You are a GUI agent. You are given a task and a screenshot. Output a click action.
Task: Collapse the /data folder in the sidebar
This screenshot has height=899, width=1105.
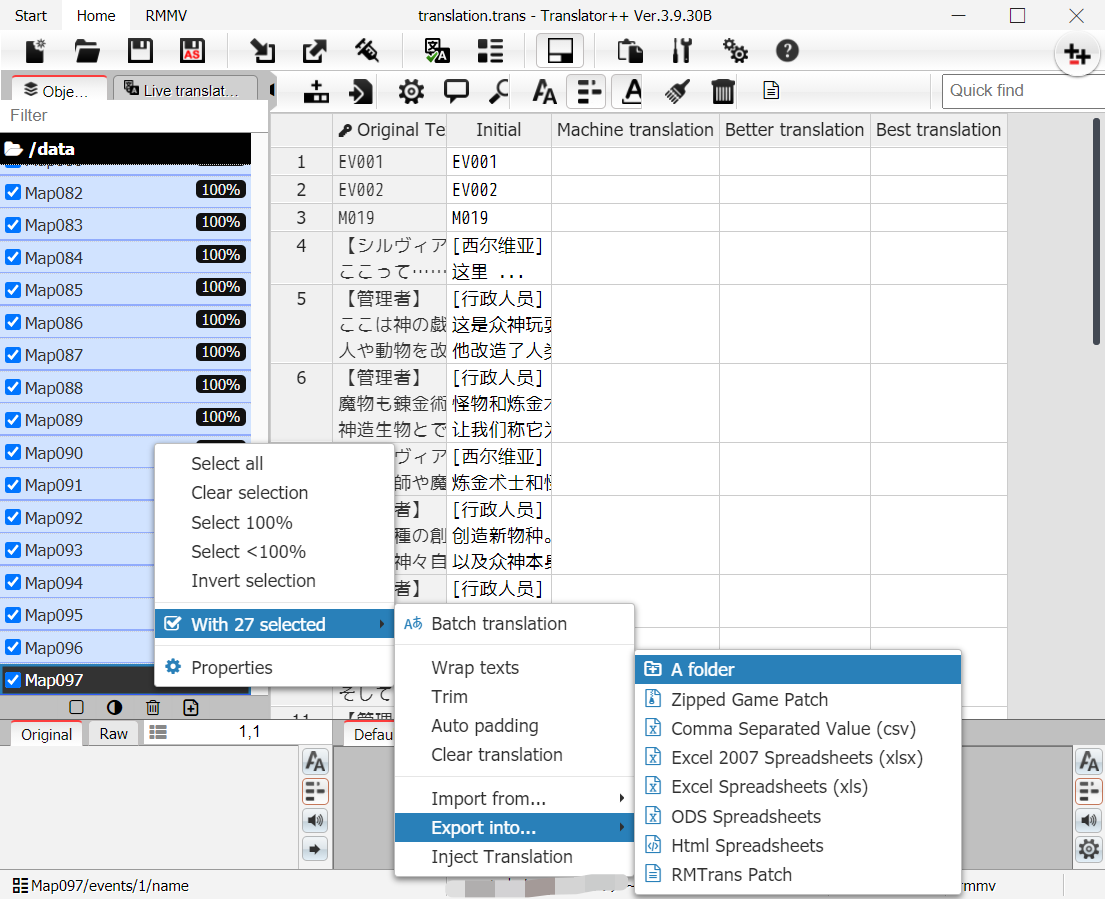[x=12, y=149]
